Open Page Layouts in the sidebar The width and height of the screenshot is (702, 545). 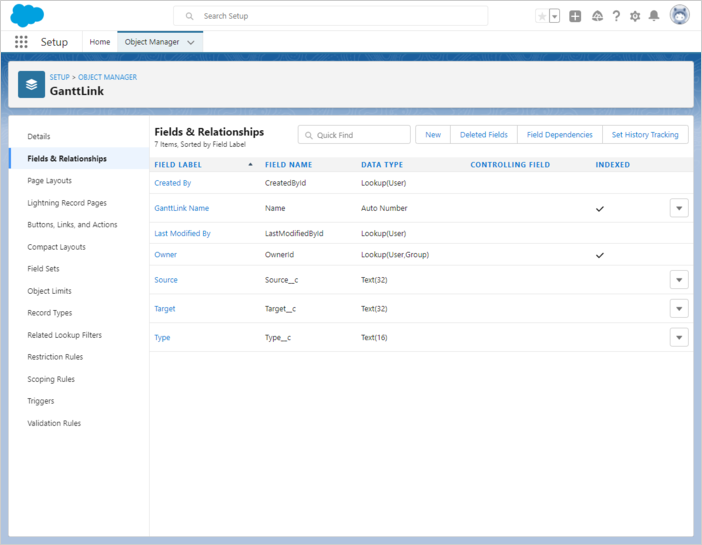[x=49, y=181]
